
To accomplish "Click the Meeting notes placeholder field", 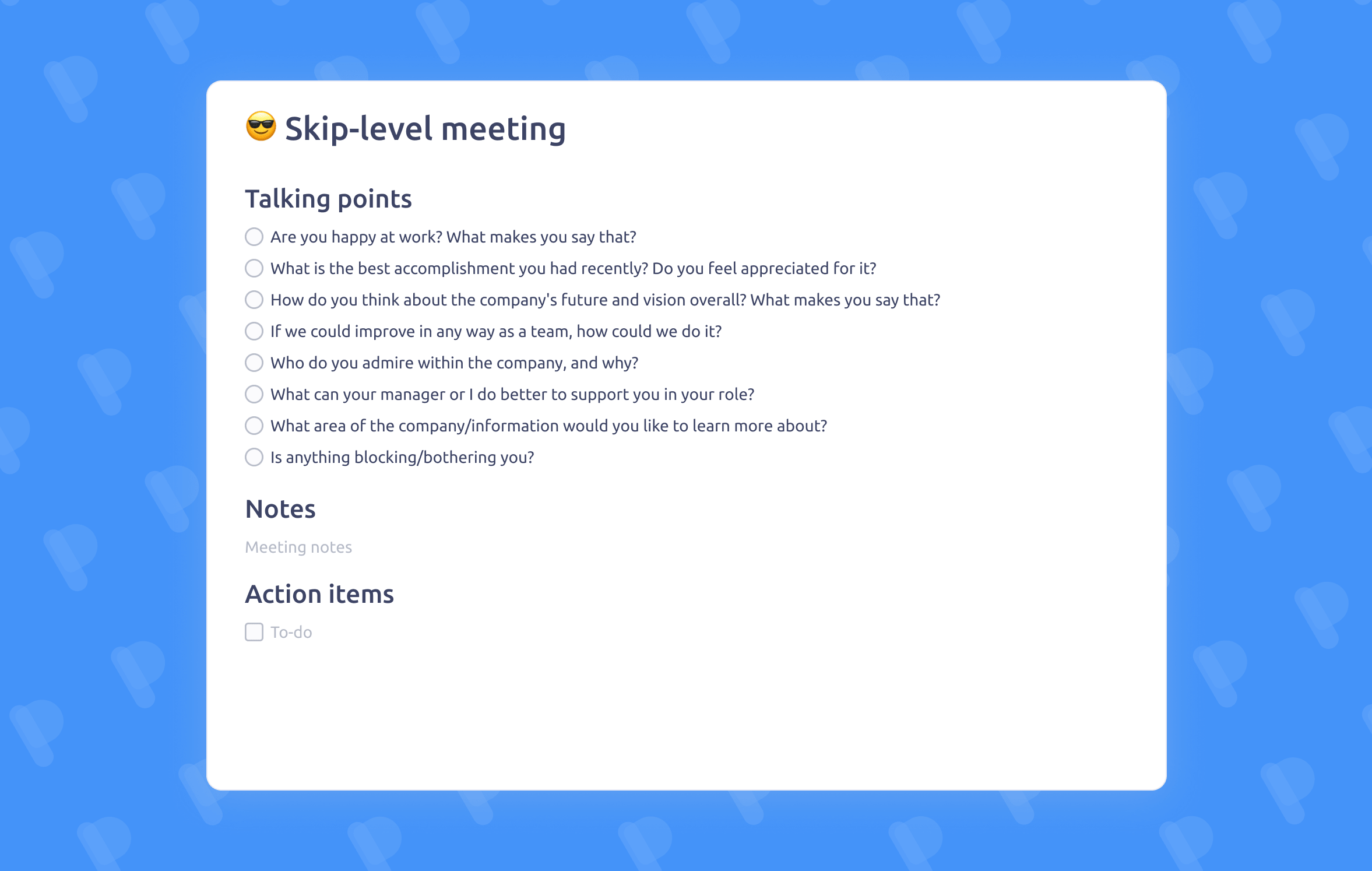I will click(298, 547).
